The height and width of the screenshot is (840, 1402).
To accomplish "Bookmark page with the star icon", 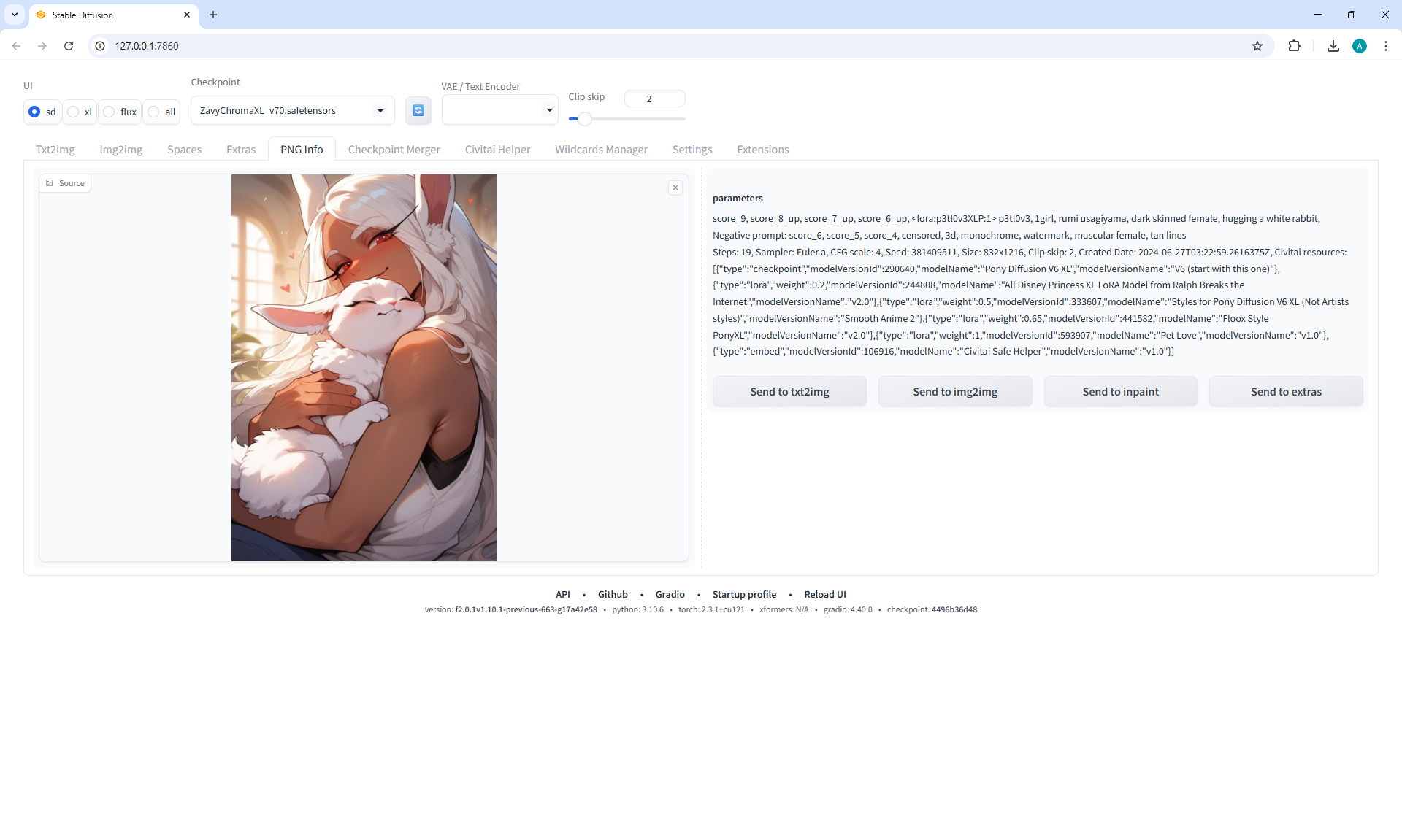I will (1257, 46).
